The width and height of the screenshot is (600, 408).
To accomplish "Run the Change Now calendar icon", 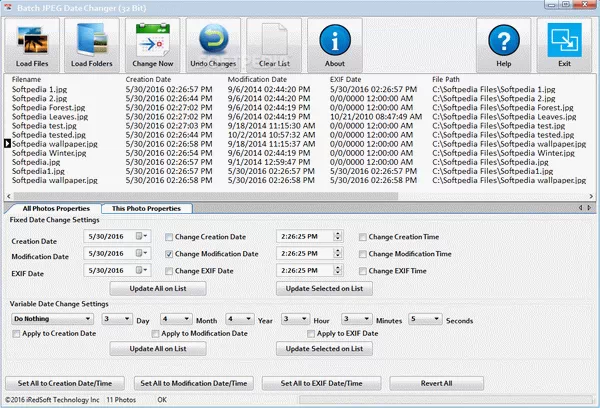I will coord(153,45).
